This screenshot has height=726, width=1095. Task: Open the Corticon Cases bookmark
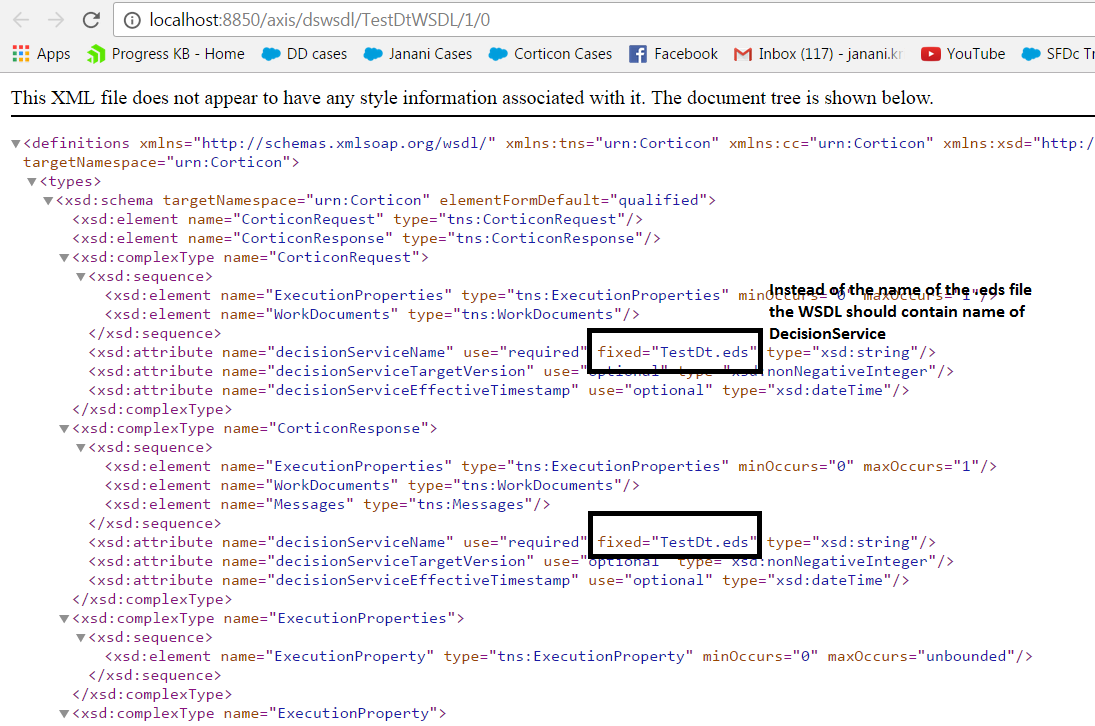pos(550,54)
